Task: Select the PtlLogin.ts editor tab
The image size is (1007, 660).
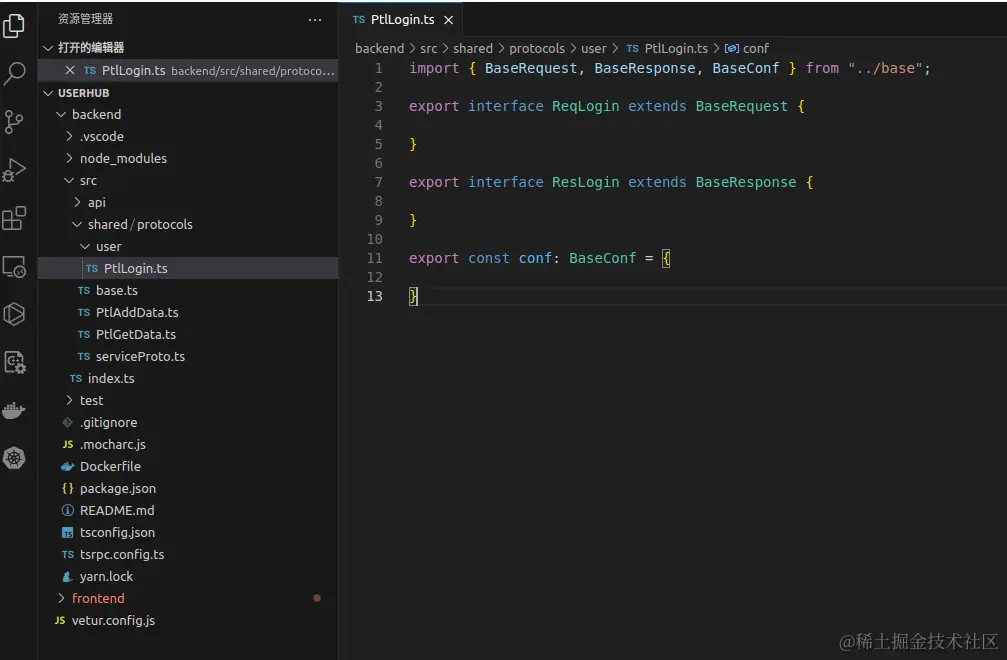Action: [402, 19]
